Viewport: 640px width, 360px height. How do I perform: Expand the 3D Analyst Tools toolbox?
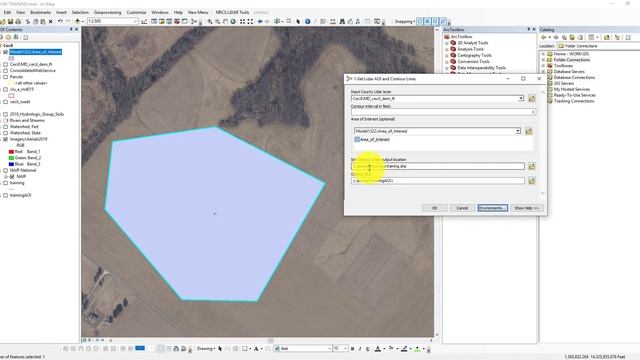447,43
